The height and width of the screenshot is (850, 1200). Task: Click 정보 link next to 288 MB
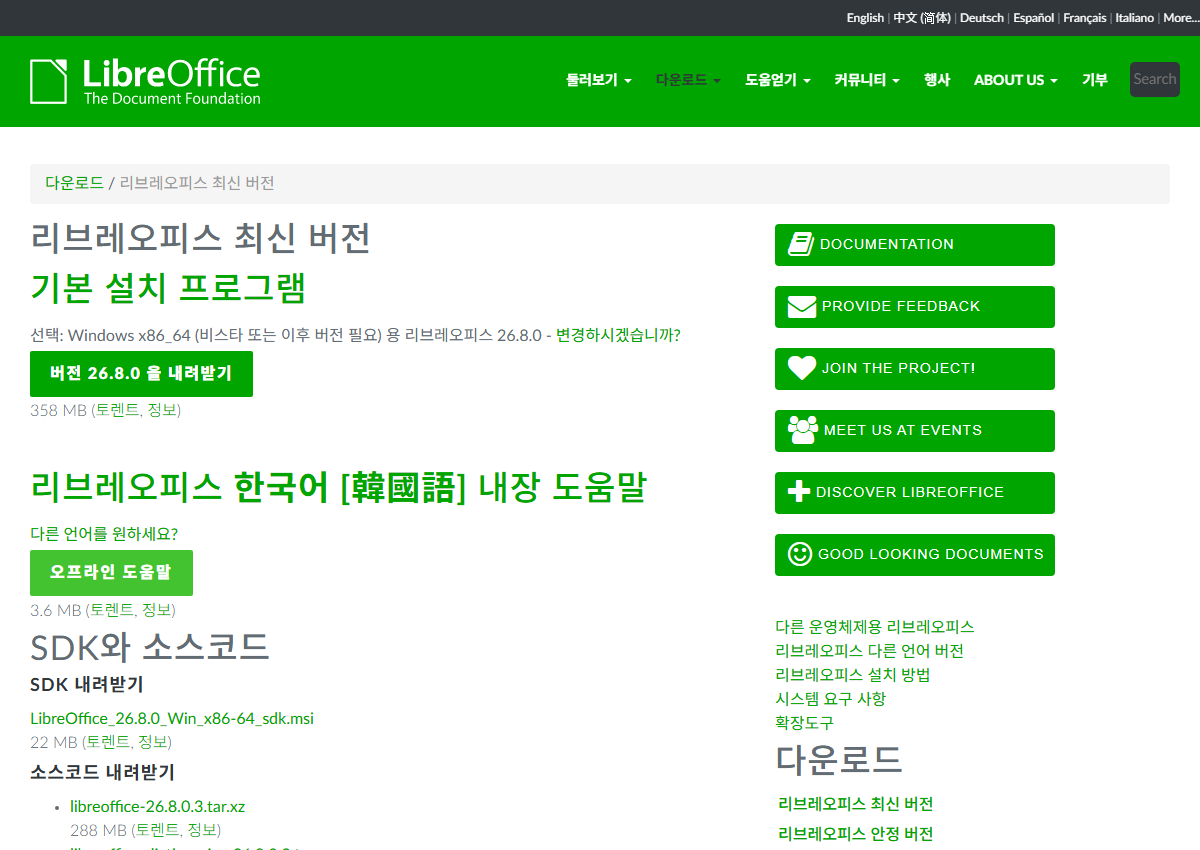[x=202, y=830]
